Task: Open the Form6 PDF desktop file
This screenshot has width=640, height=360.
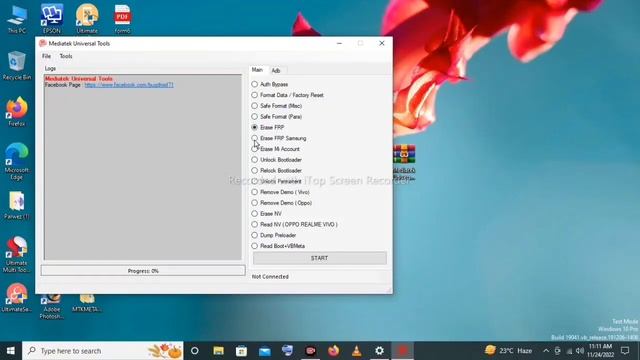Action: pyautogui.click(x=122, y=19)
